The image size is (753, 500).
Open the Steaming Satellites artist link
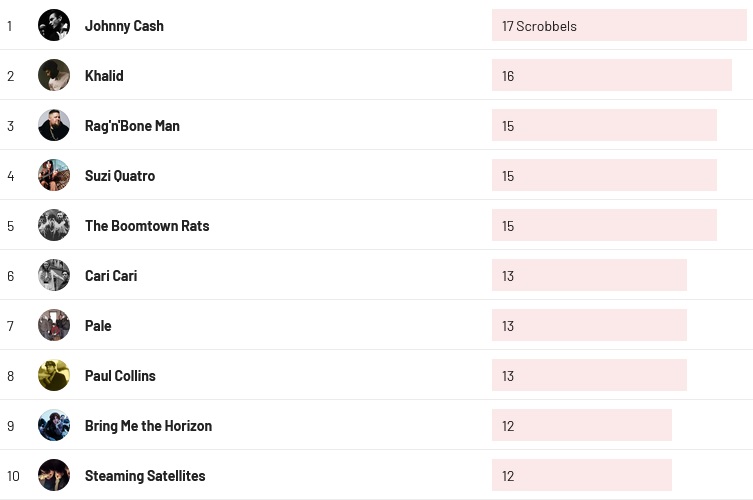click(145, 476)
